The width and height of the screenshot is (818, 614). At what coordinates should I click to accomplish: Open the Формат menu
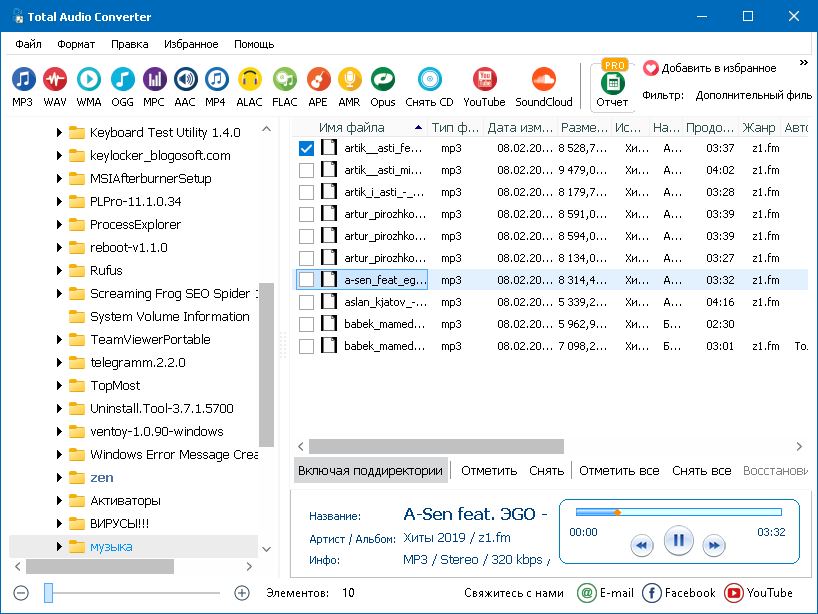tap(76, 44)
